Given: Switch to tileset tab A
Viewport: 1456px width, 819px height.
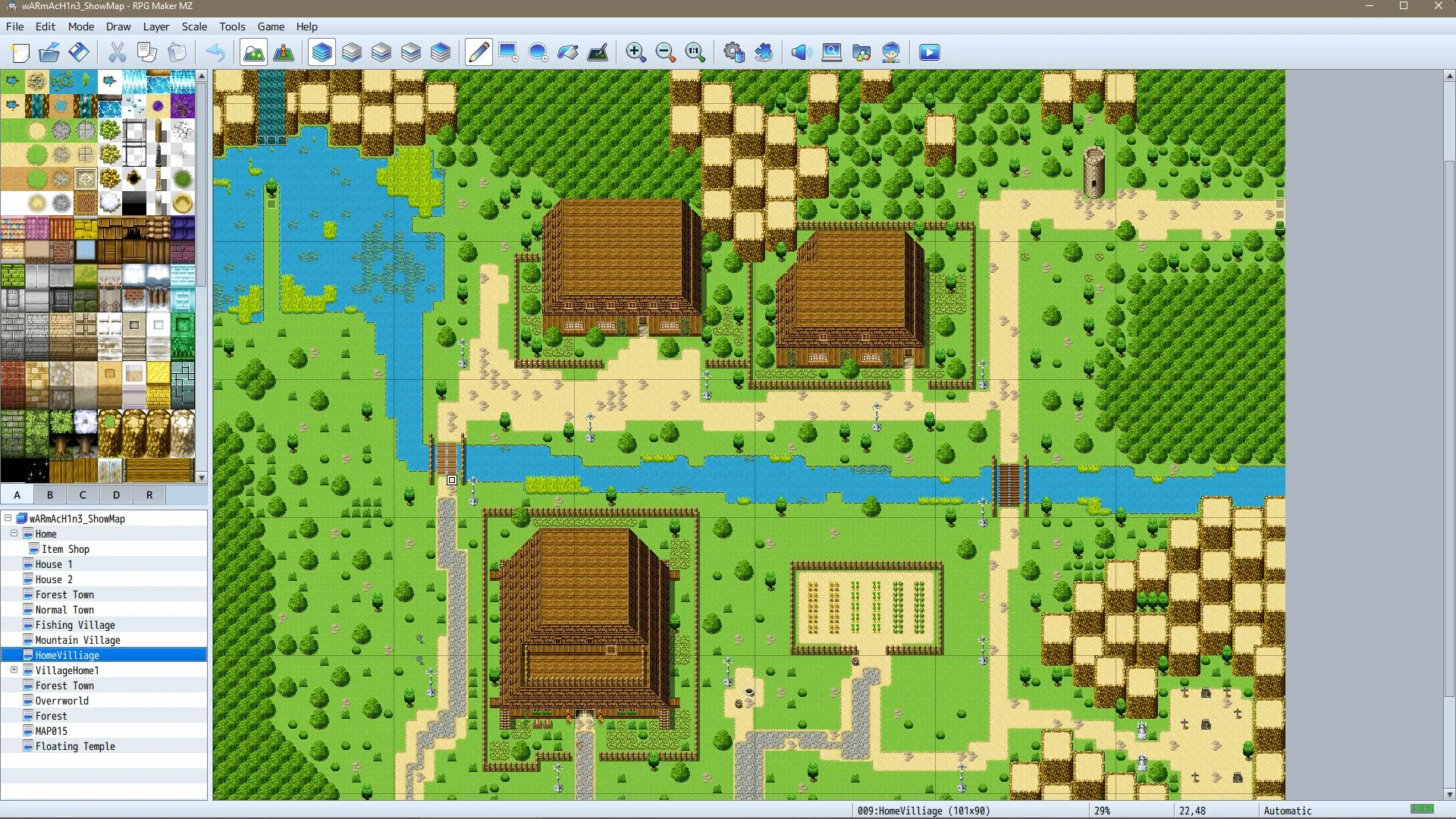Looking at the screenshot, I should (x=17, y=494).
